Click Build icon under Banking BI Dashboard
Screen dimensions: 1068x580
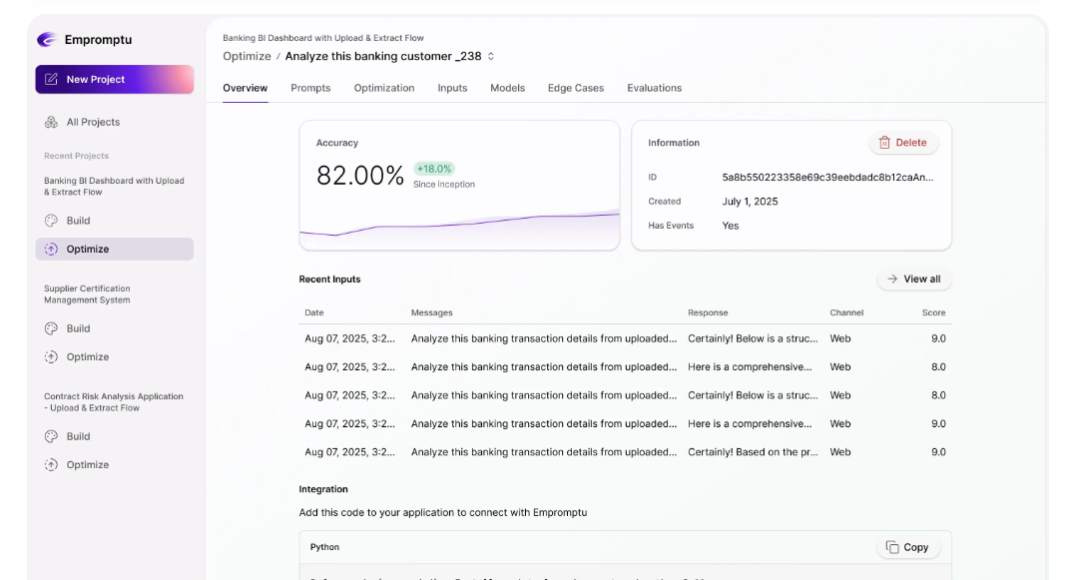(51, 221)
